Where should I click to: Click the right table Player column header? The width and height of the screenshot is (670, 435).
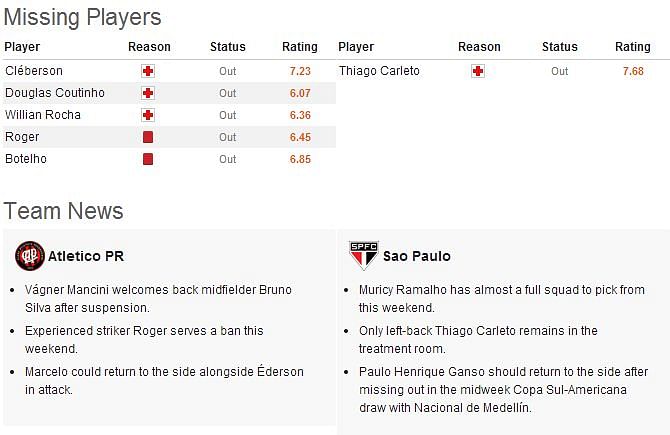(x=356, y=47)
